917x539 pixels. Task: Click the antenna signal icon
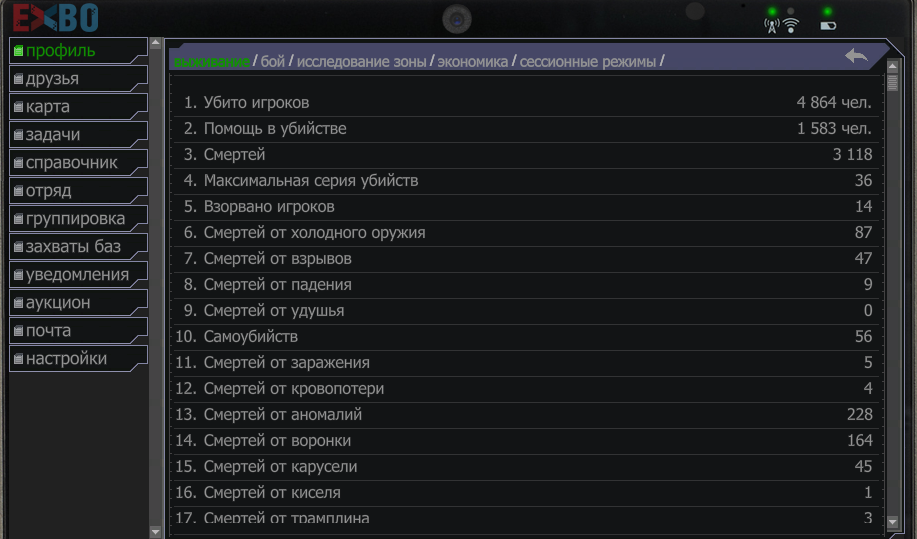772,26
